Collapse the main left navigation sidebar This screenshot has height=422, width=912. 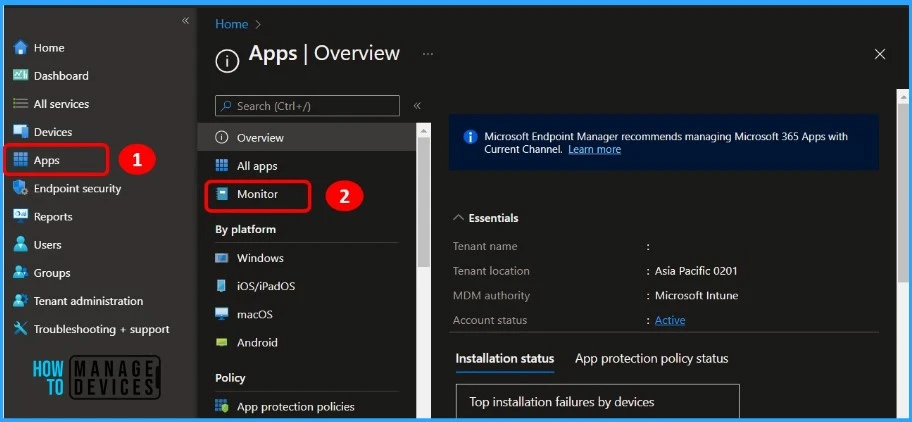click(x=186, y=20)
